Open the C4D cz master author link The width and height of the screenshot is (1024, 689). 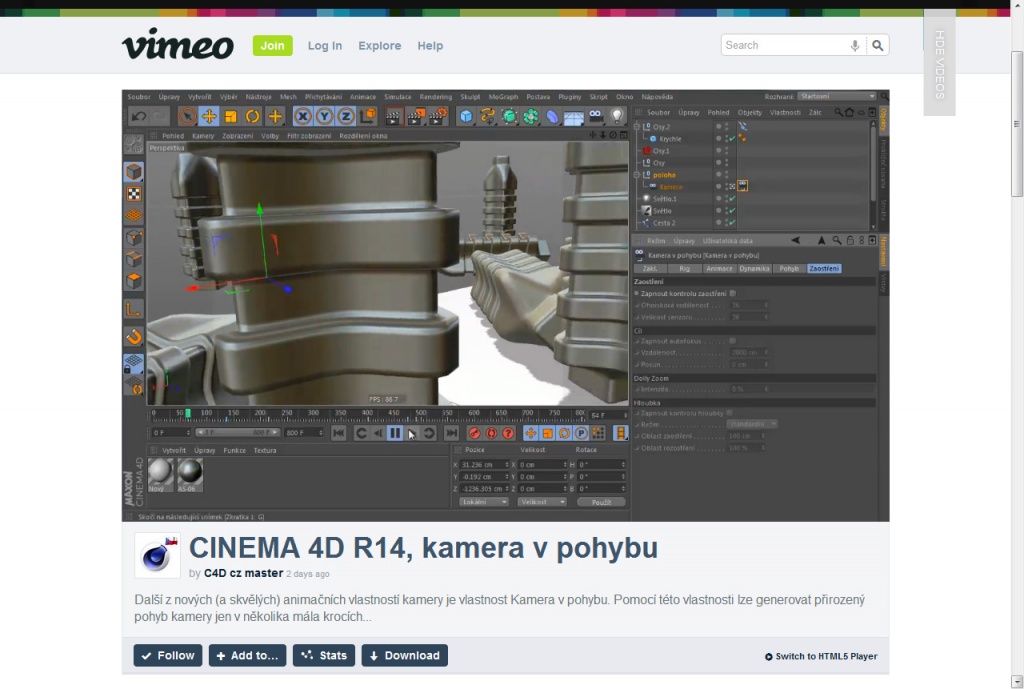[244, 573]
